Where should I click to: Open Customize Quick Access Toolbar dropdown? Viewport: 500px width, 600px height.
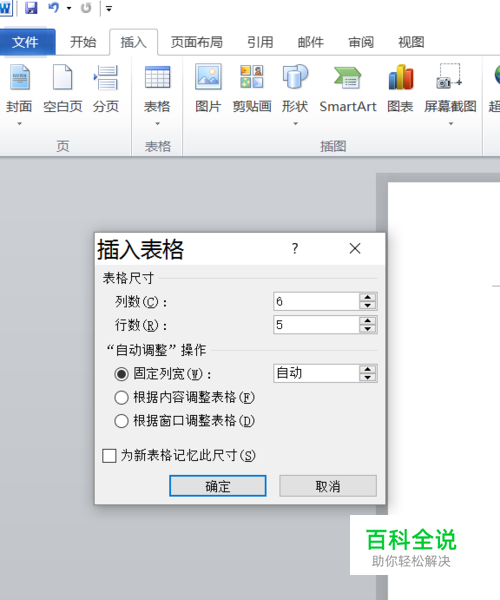(x=109, y=8)
